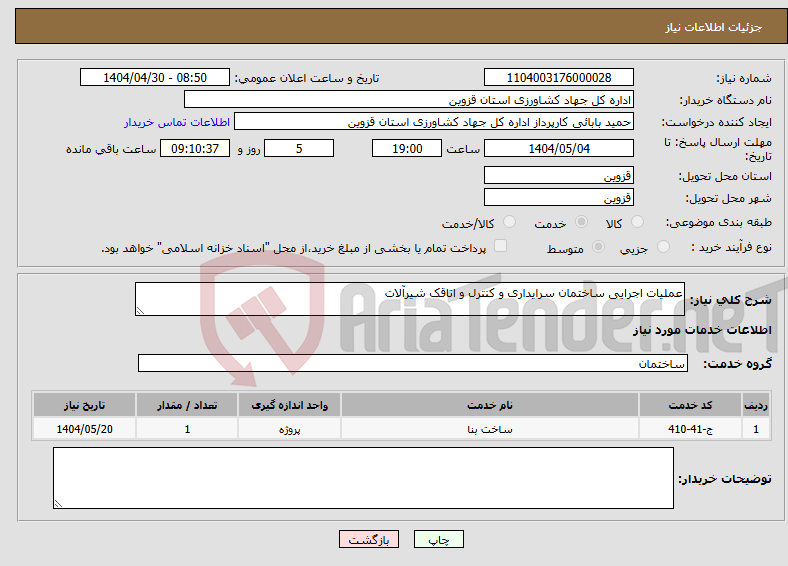Click the بازگشت back button
This screenshot has height=566, width=788.
click(x=369, y=539)
